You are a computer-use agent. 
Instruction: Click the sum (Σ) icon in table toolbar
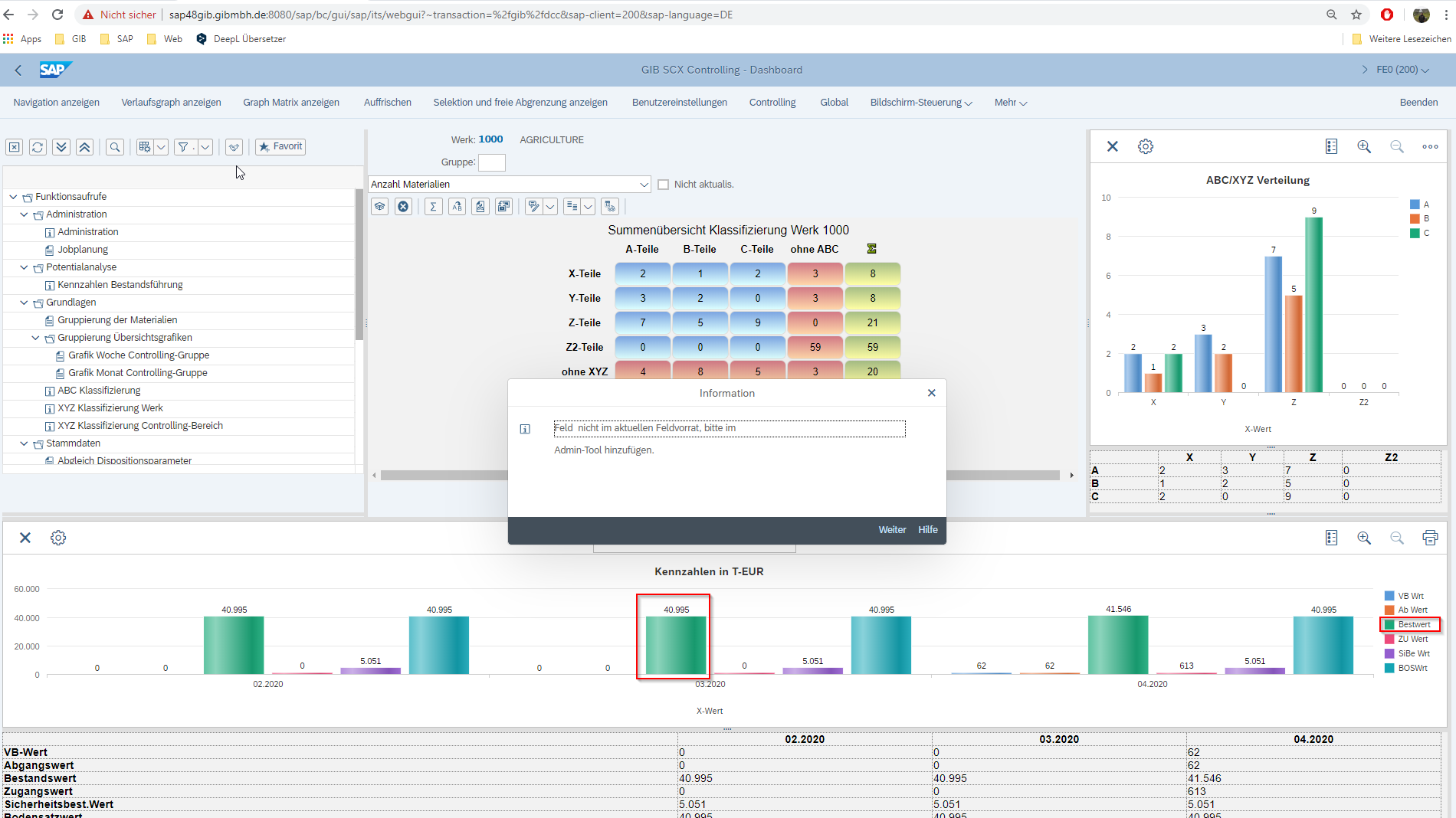coord(433,207)
